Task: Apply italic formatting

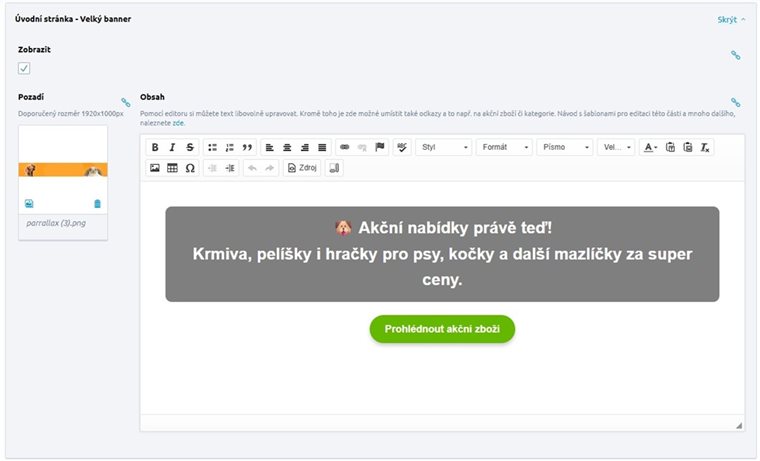Action: [x=172, y=148]
